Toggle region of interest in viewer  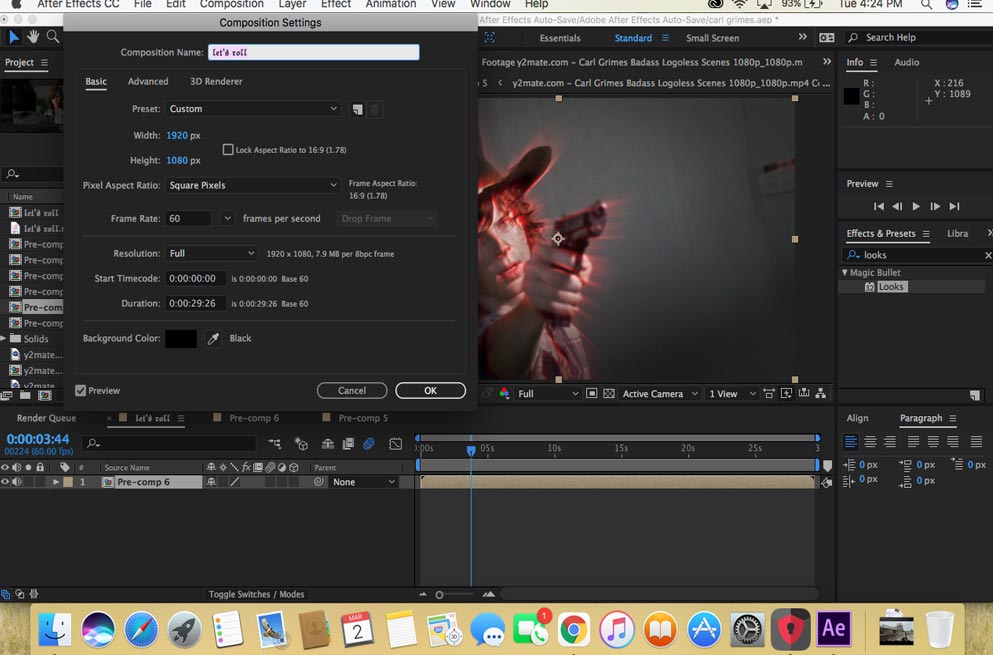tap(591, 393)
